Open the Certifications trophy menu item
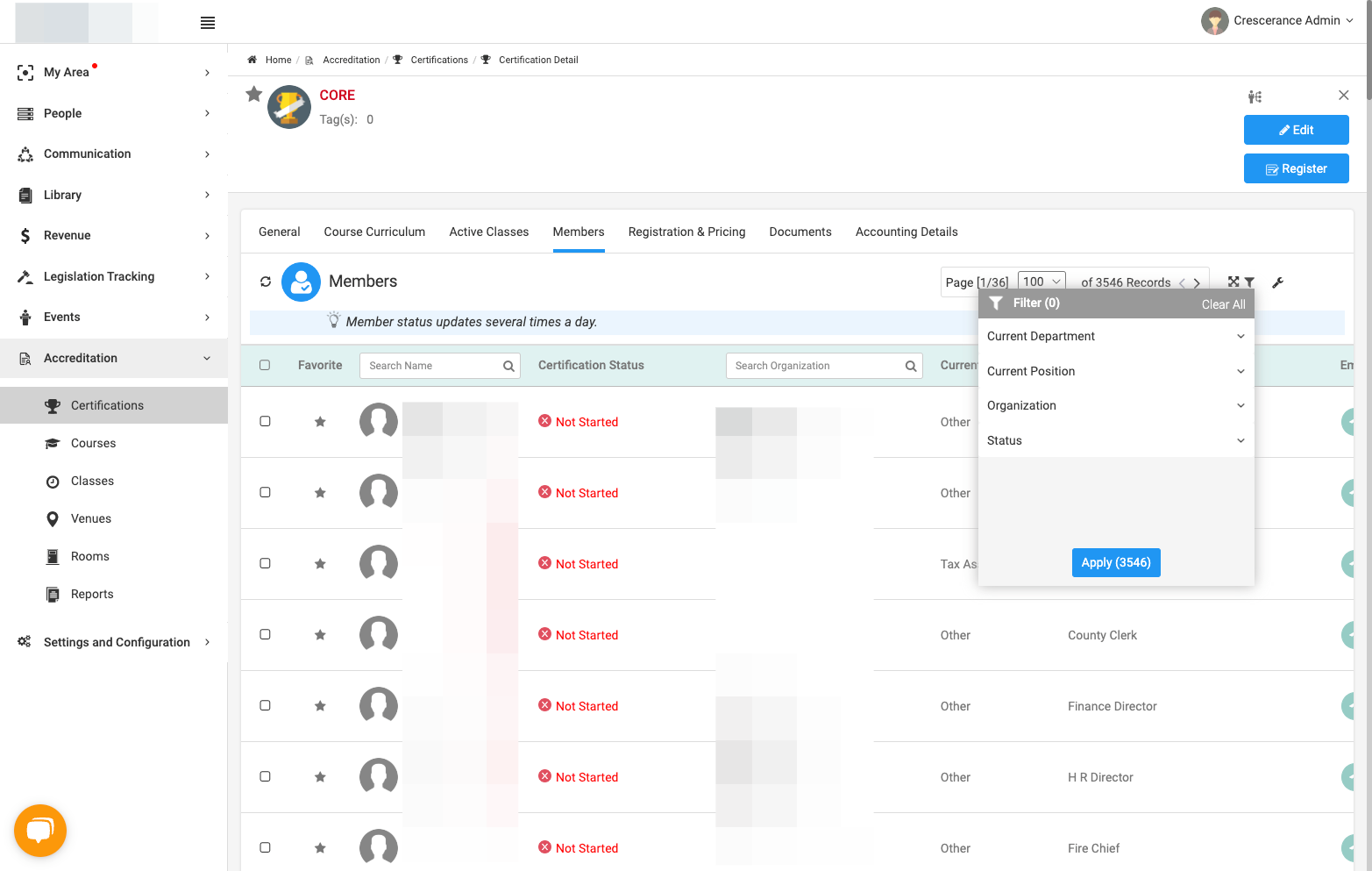Image resolution: width=1372 pixels, height=871 pixels. [114, 405]
